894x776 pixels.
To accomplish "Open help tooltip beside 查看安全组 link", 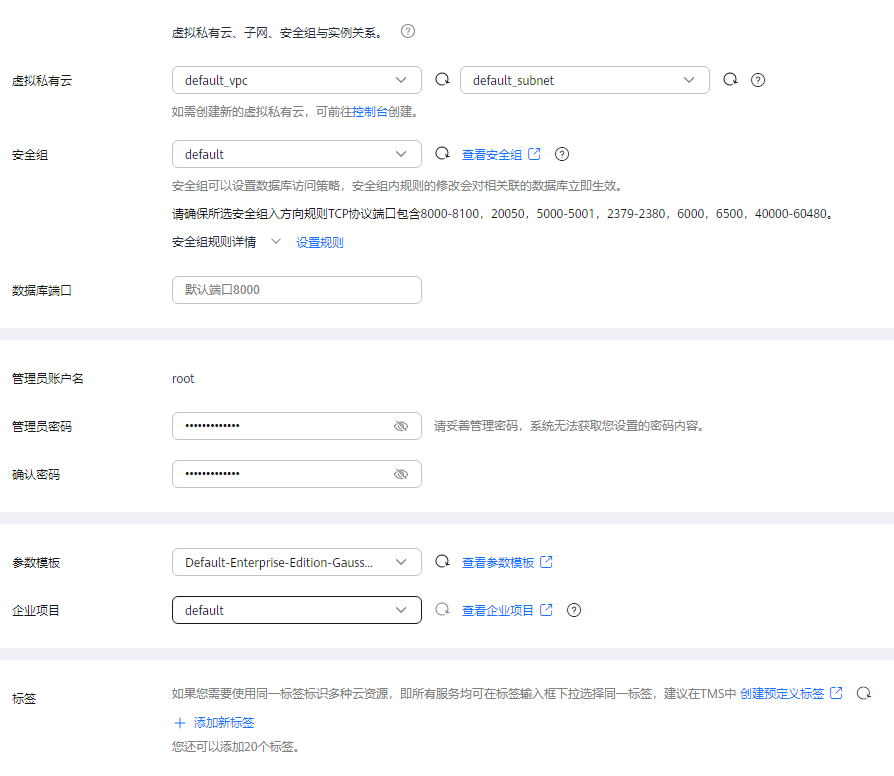I will click(x=561, y=154).
